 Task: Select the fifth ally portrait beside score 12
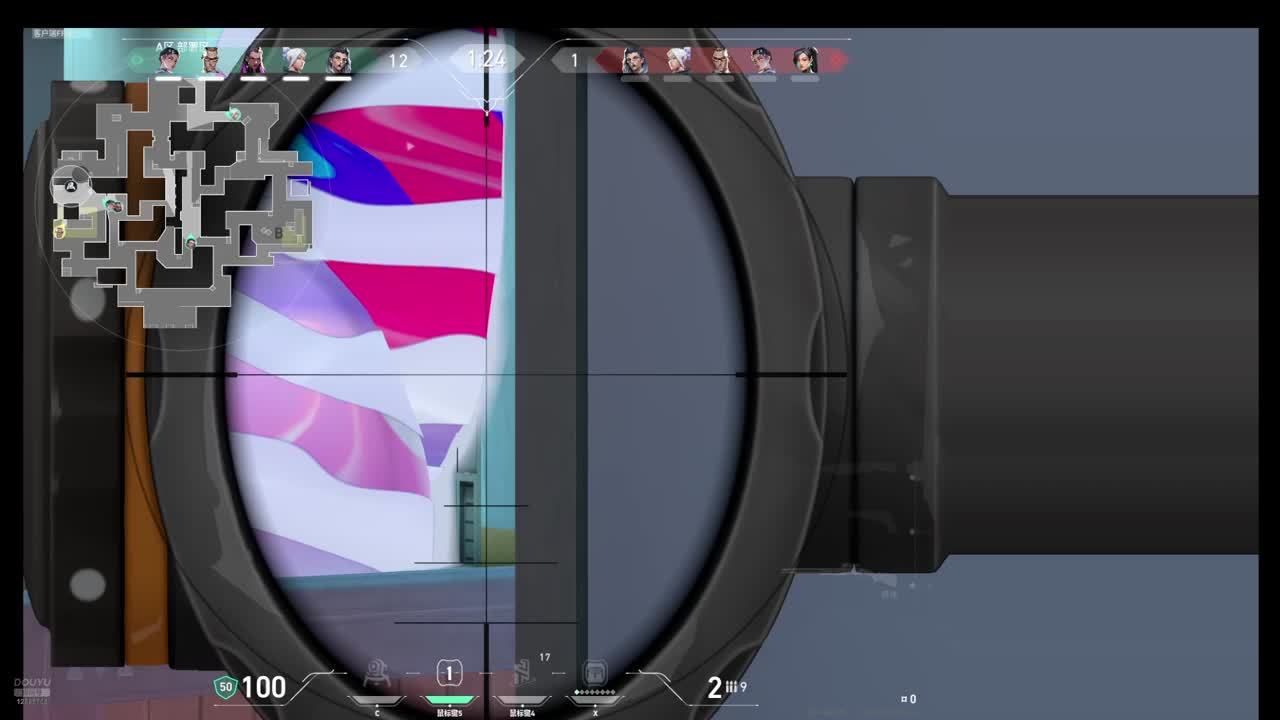point(339,60)
